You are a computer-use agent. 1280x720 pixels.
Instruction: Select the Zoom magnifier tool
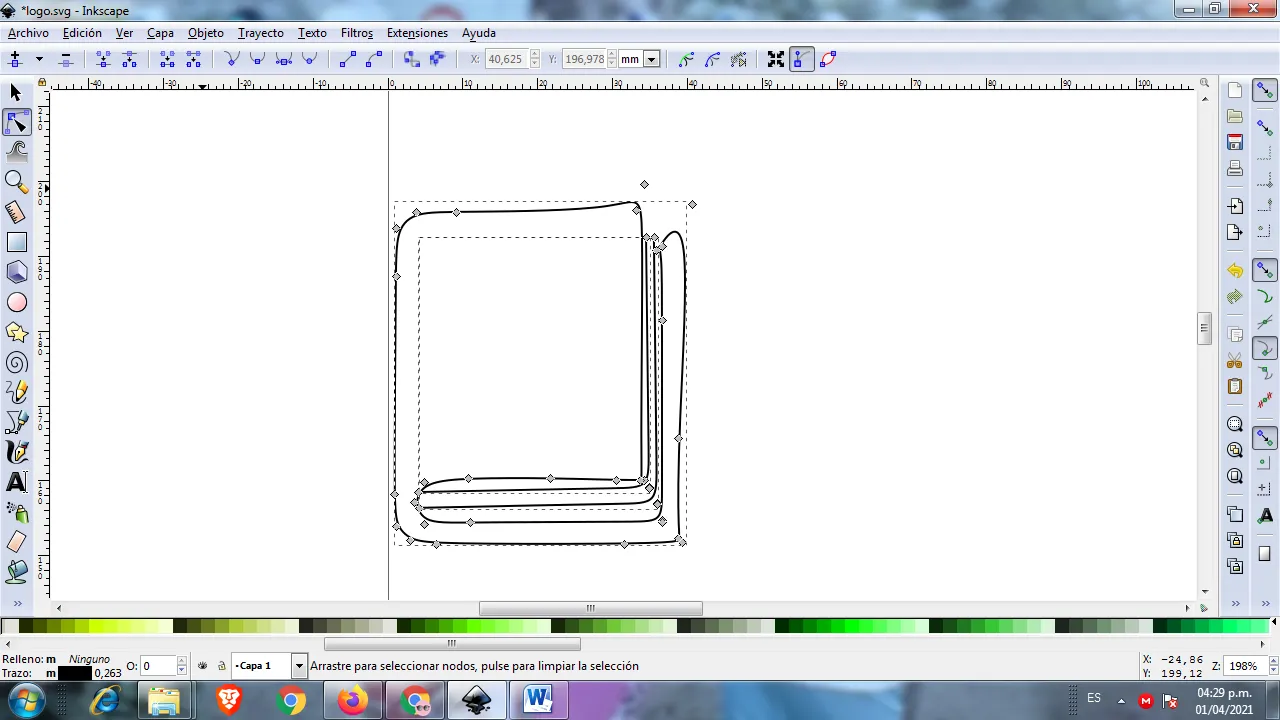[16, 181]
